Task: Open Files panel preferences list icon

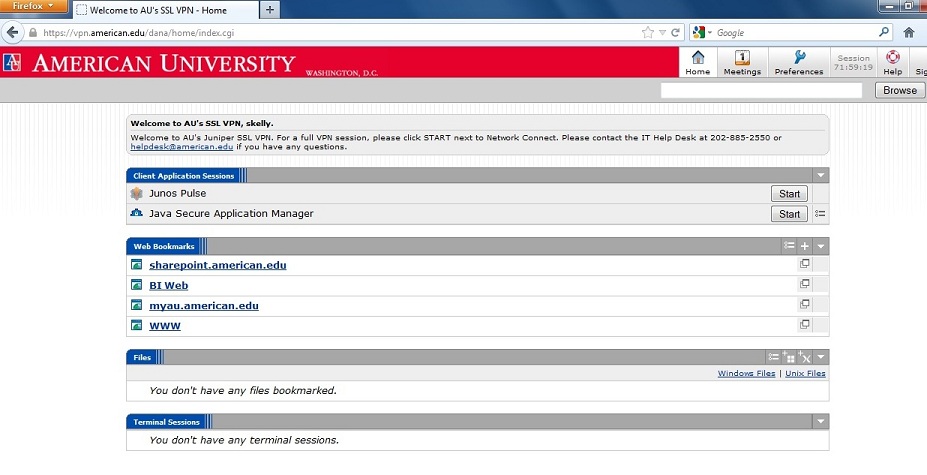Action: pos(773,357)
